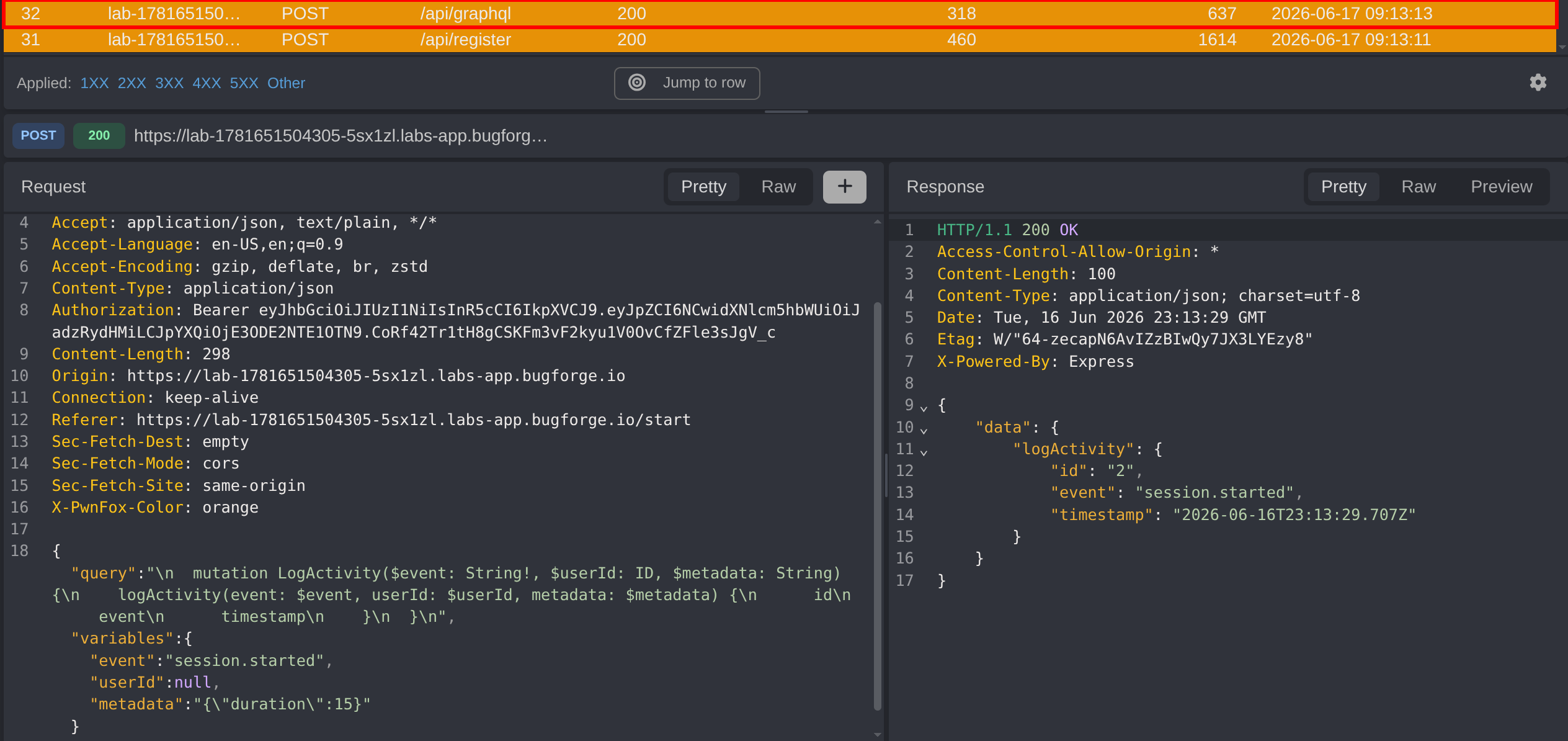The height and width of the screenshot is (741, 1568).
Task: Click the X-Powered-By: Express header
Action: [1035, 362]
